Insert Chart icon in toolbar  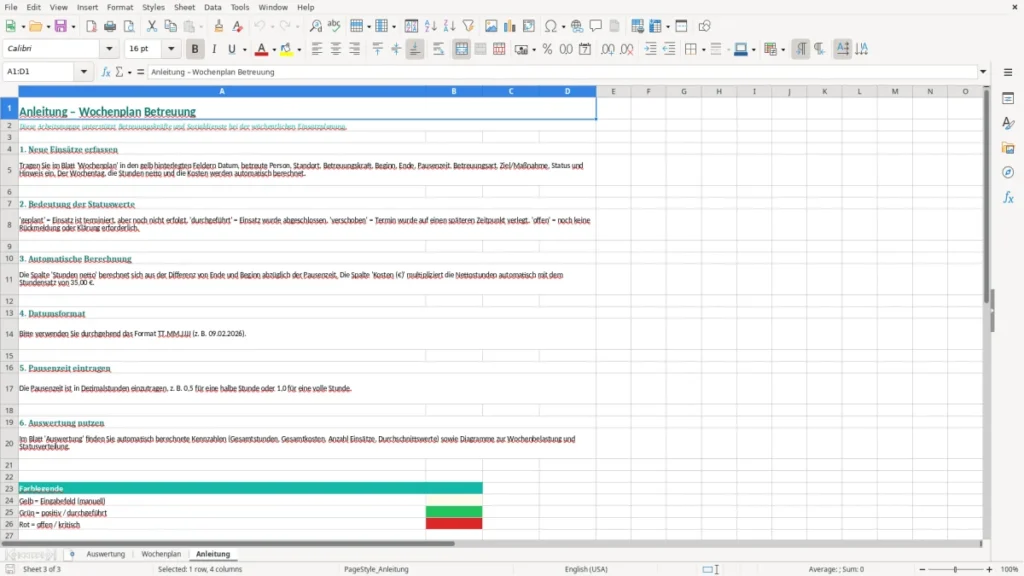510,26
